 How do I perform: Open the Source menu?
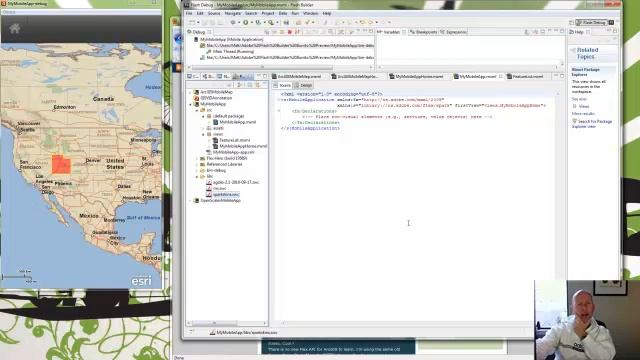[214, 13]
